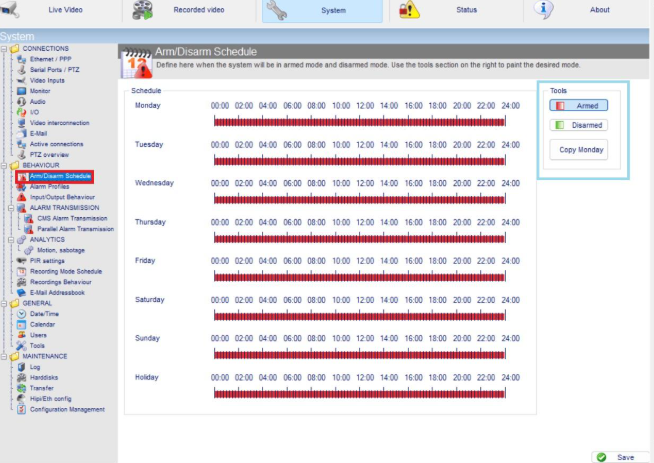The image size is (654, 463).
Task: Click the Recordings Behaviour icon
Action: point(21,282)
